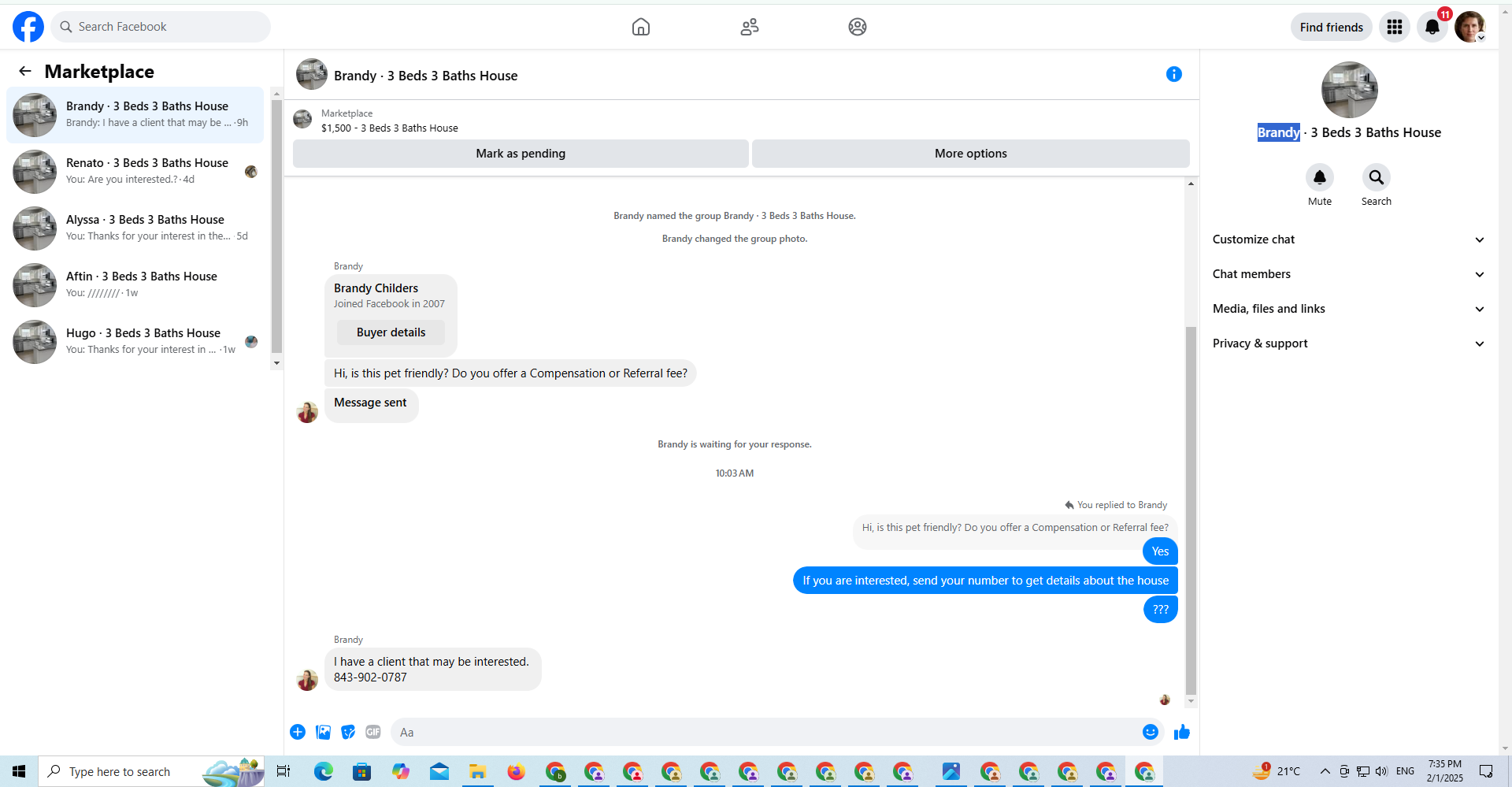This screenshot has width=1512, height=787.
Task: Choose a GIF from the composer
Action: click(x=373, y=732)
